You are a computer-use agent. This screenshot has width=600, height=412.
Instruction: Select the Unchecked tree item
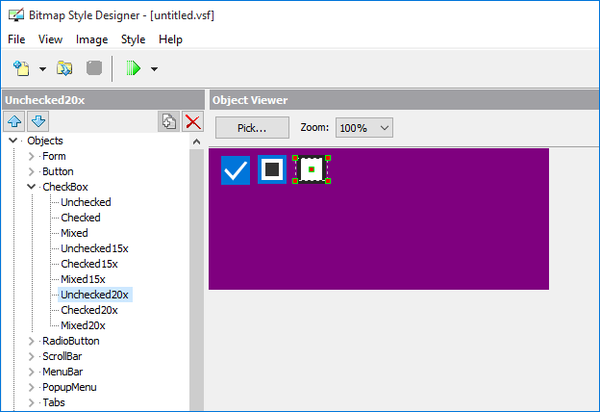click(x=86, y=202)
